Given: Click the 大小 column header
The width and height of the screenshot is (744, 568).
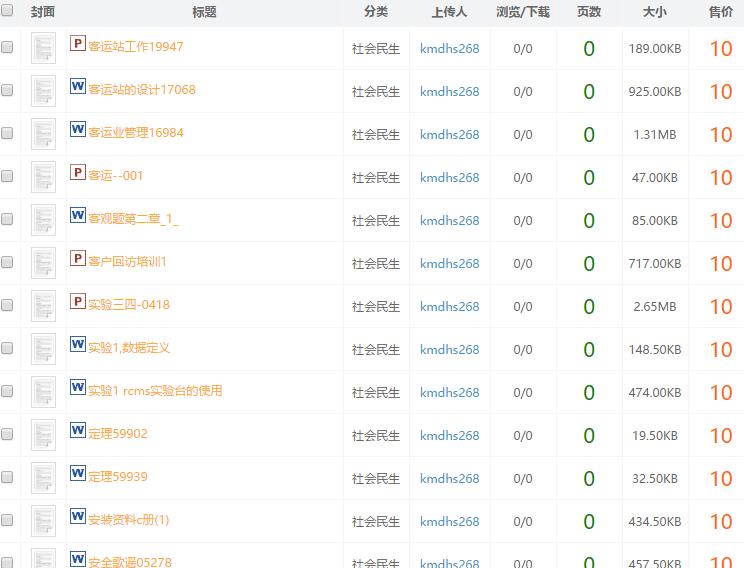Looking at the screenshot, I should [x=654, y=12].
